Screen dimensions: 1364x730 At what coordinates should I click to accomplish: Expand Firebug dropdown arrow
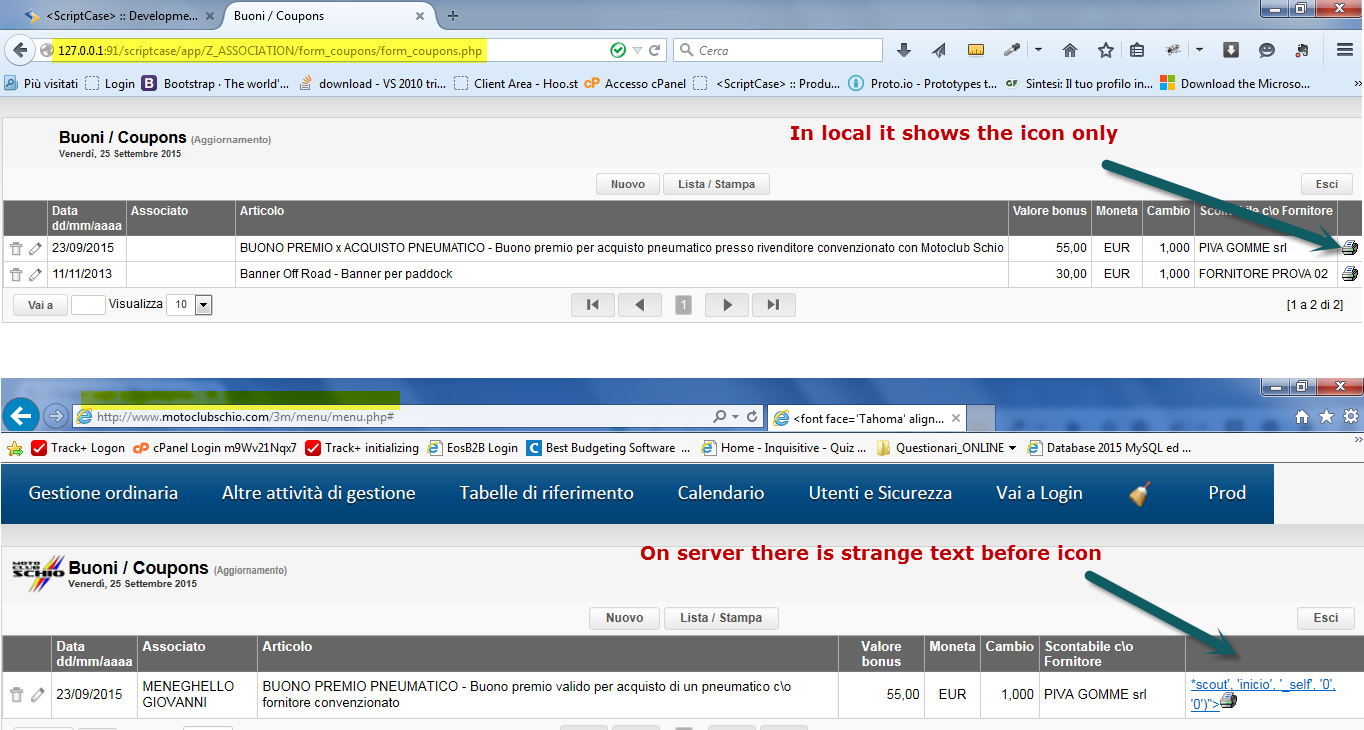[x=1199, y=50]
